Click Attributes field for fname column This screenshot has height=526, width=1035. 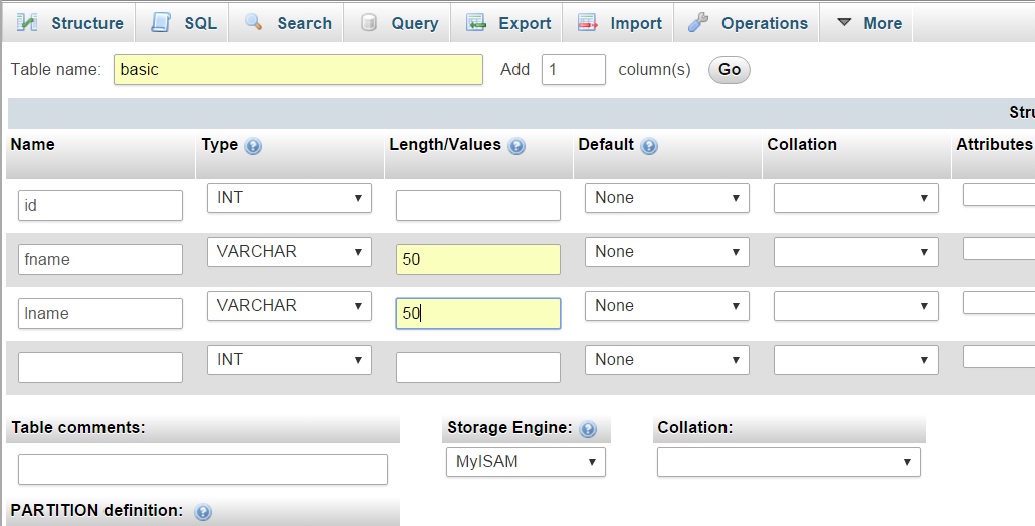pos(999,249)
